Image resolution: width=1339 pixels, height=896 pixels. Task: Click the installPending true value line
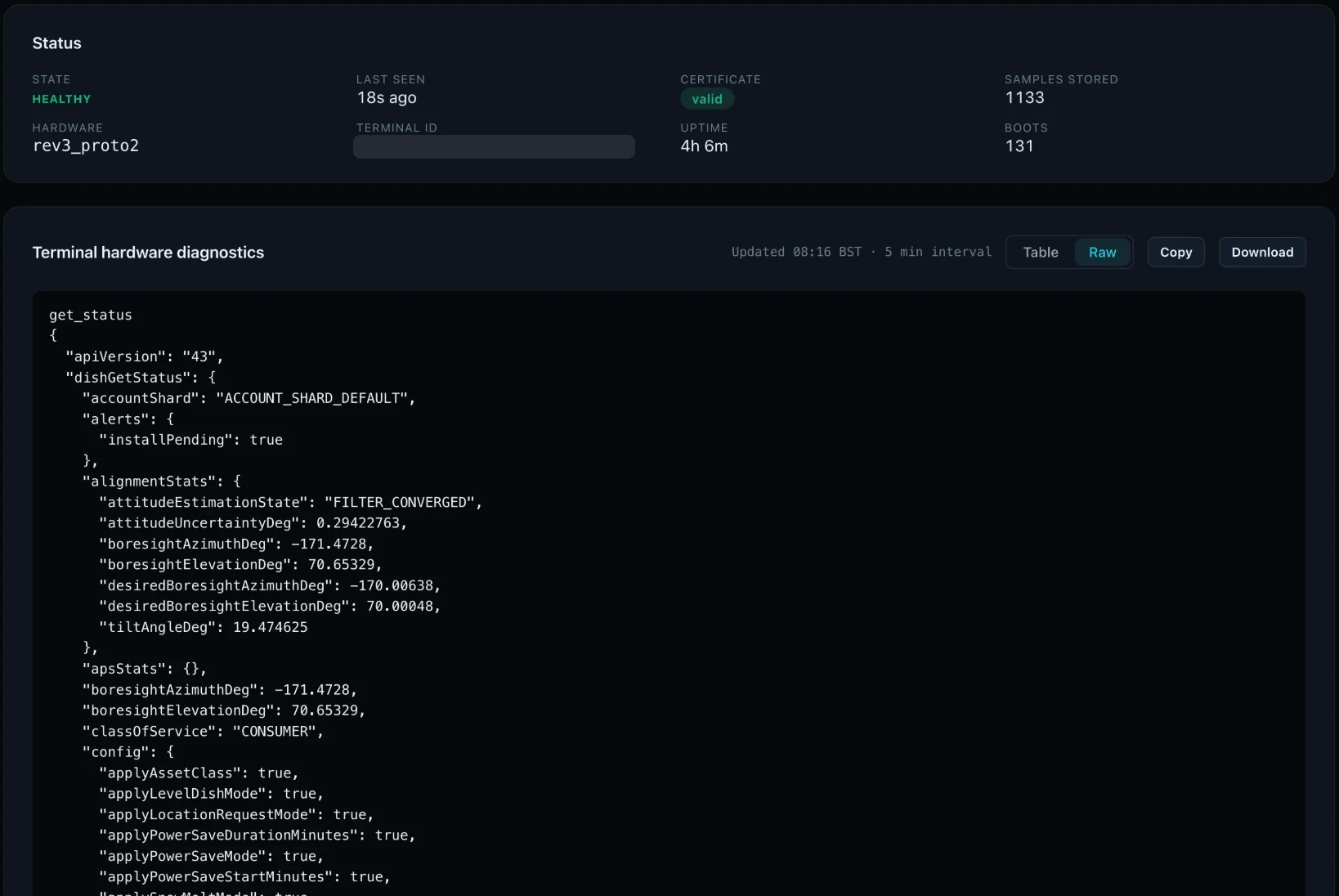coord(190,440)
